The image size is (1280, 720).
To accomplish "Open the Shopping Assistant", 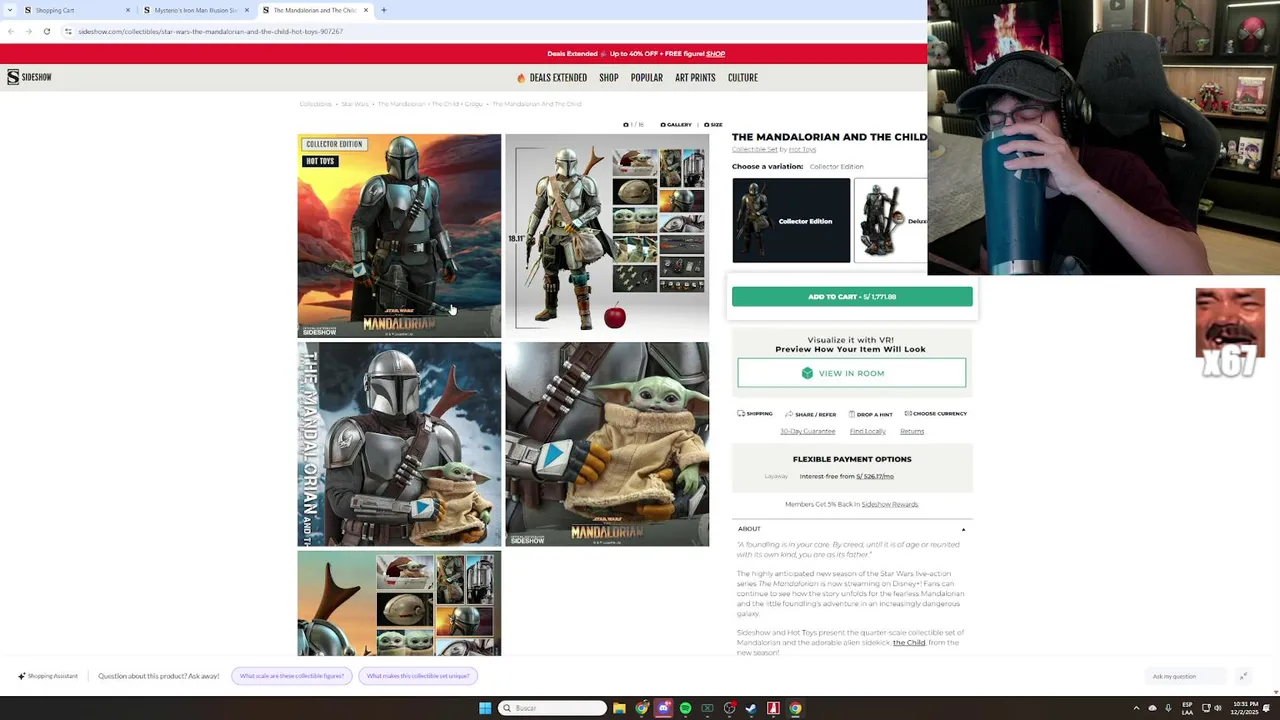I will pyautogui.click(x=47, y=676).
